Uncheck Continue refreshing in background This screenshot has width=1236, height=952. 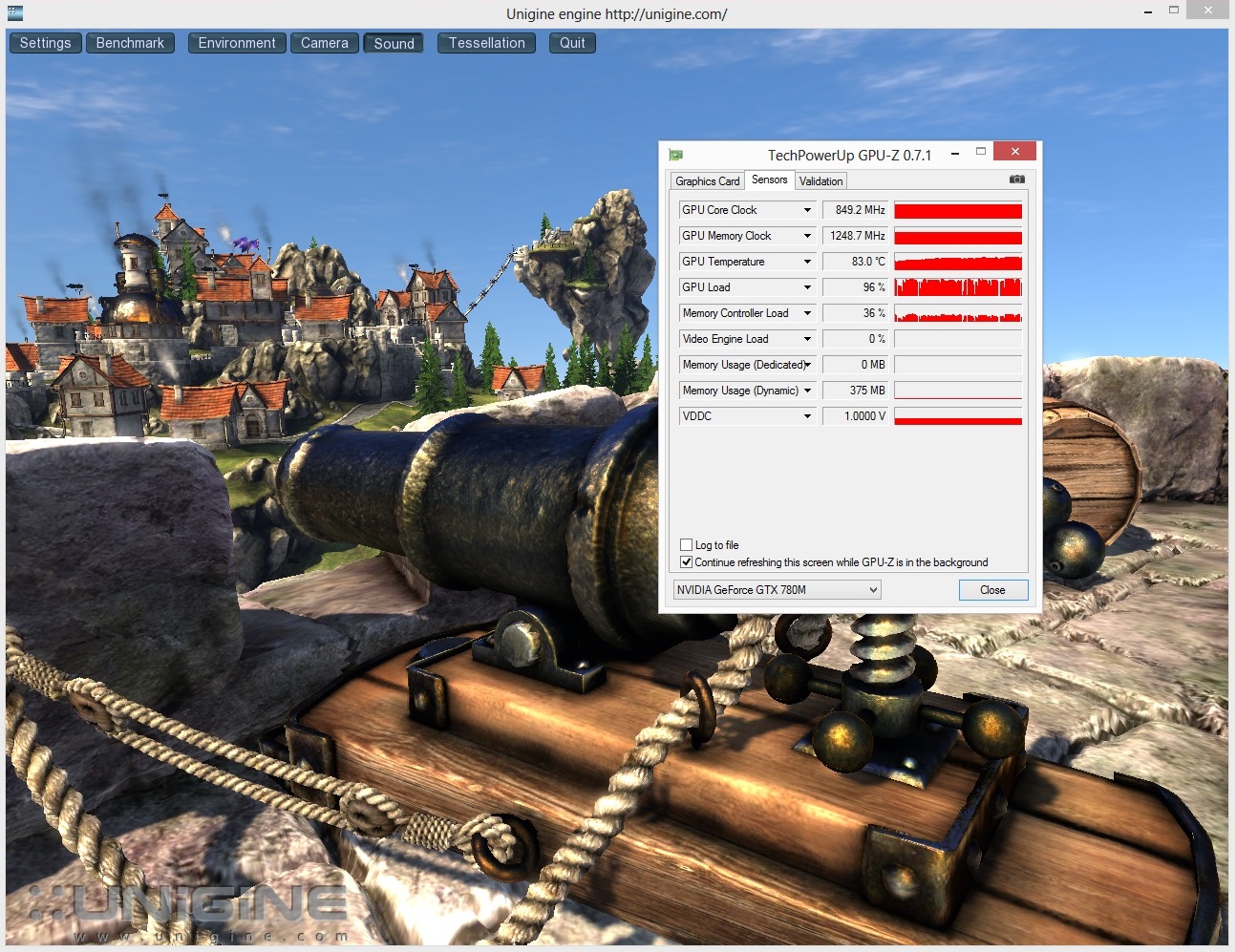click(686, 562)
